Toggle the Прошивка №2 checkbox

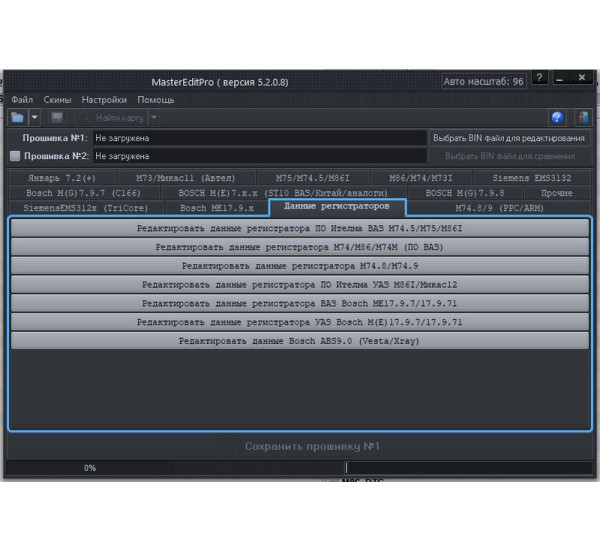(14, 156)
